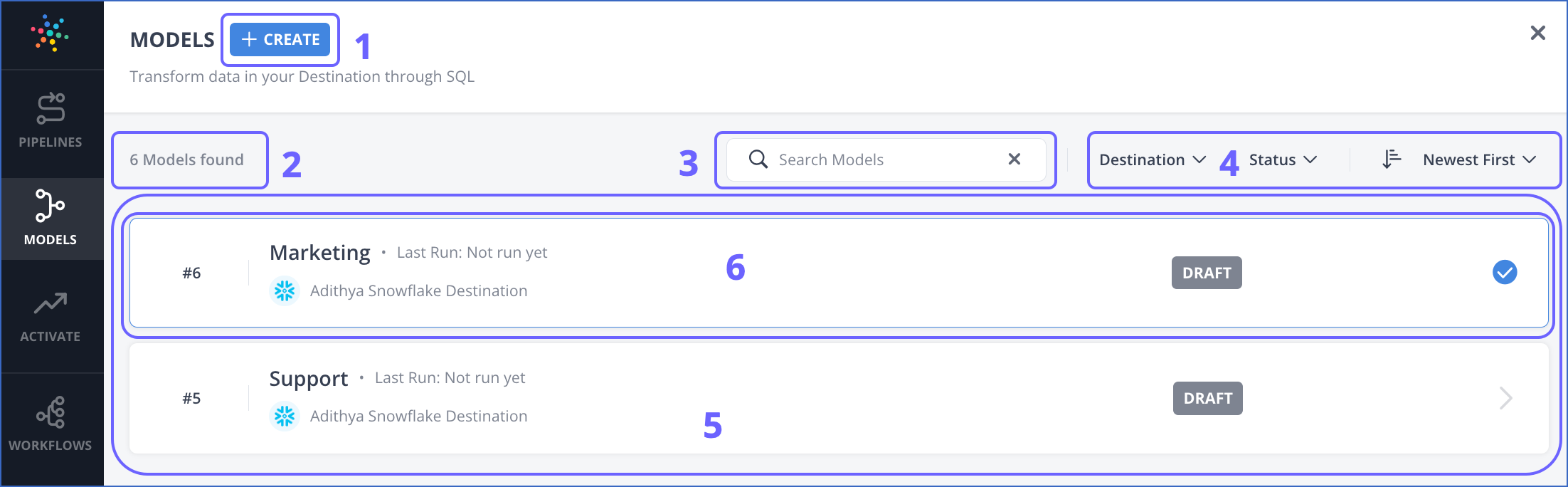Deselect the Marketing model checkmark
Viewport: 1568px width, 487px height.
tap(1504, 272)
